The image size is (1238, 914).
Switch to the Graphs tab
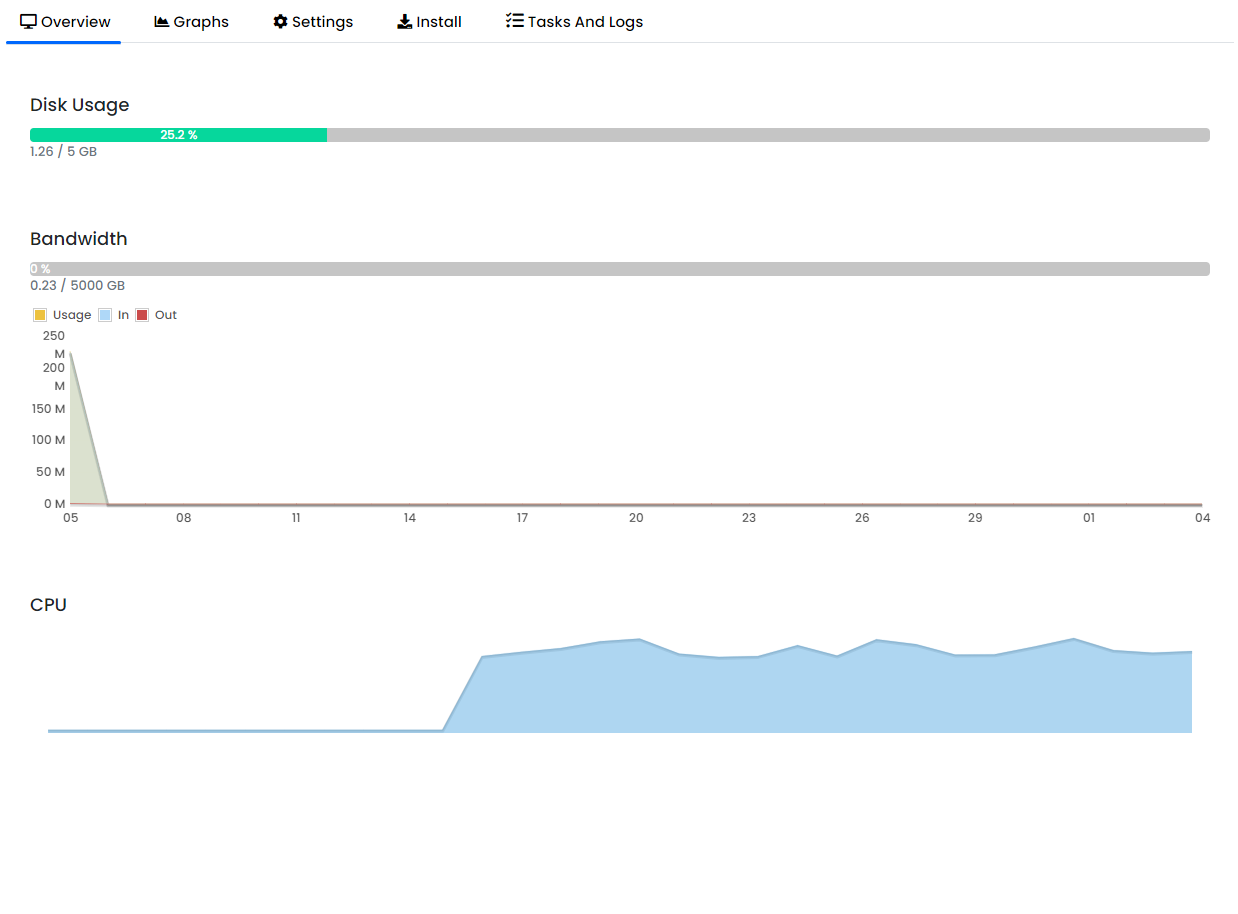191,22
